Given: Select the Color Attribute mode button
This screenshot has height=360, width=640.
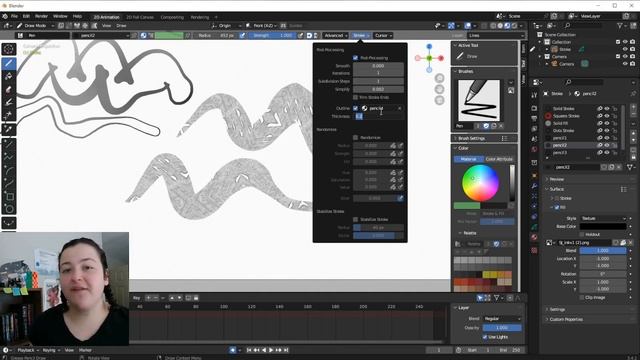Looking at the screenshot, I should [499, 159].
